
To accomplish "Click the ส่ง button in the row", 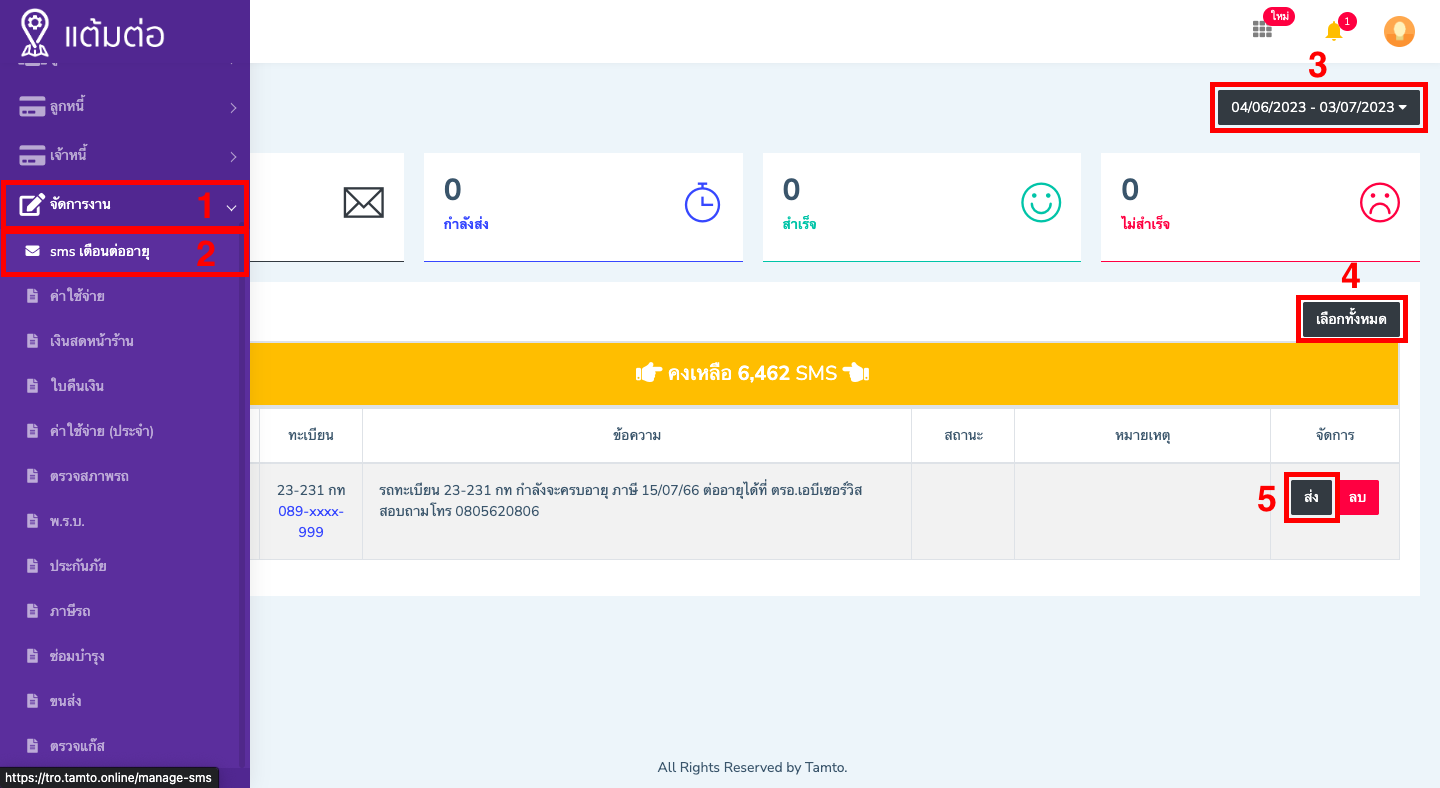I will [x=1311, y=497].
